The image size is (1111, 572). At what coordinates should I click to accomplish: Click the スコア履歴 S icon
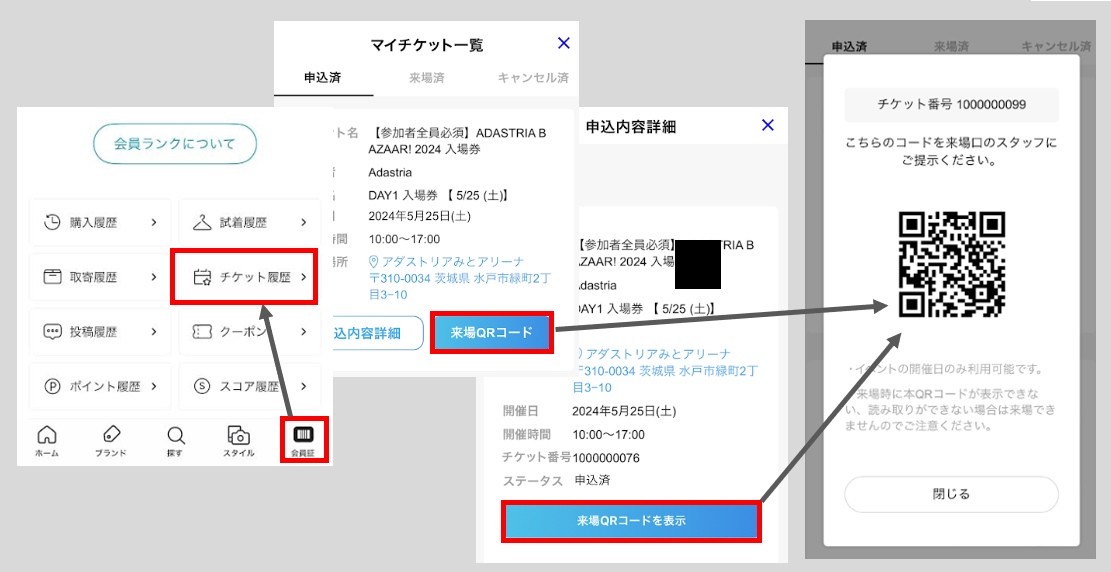pos(202,386)
